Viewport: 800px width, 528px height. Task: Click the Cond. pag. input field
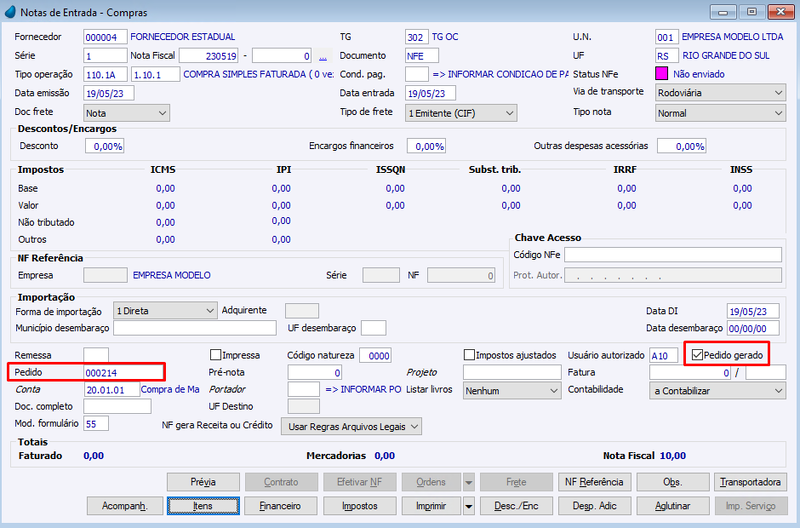tap(417, 74)
